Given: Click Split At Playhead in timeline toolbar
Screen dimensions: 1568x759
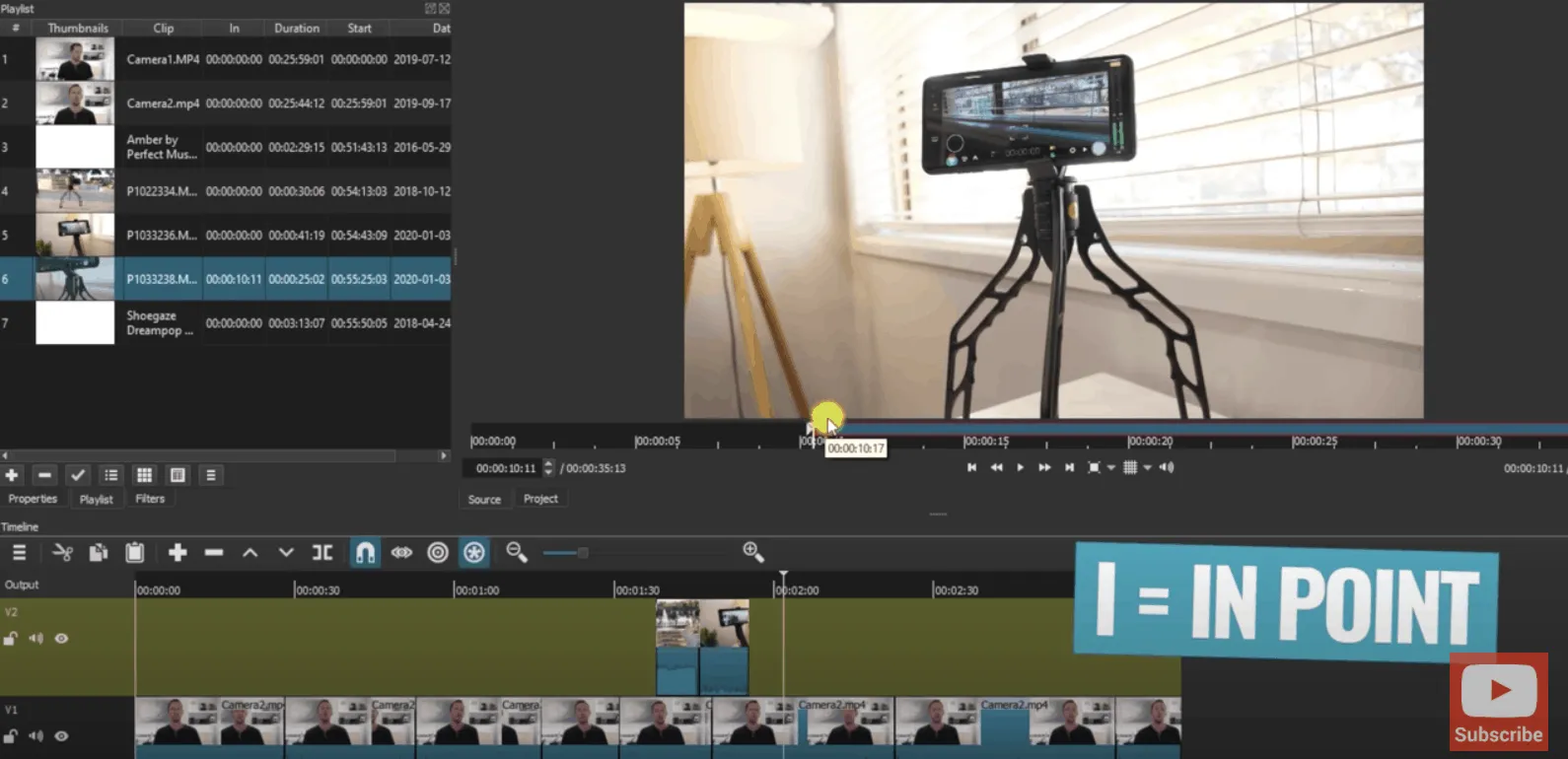Looking at the screenshot, I should coord(322,553).
